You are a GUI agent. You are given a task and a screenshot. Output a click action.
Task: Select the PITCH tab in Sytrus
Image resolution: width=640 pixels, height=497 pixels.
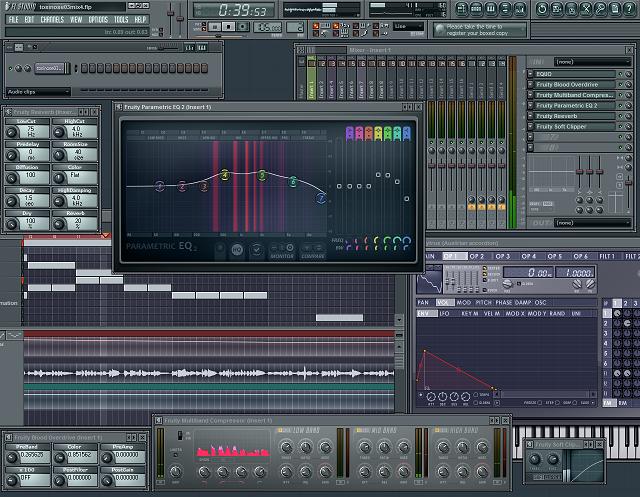483,302
